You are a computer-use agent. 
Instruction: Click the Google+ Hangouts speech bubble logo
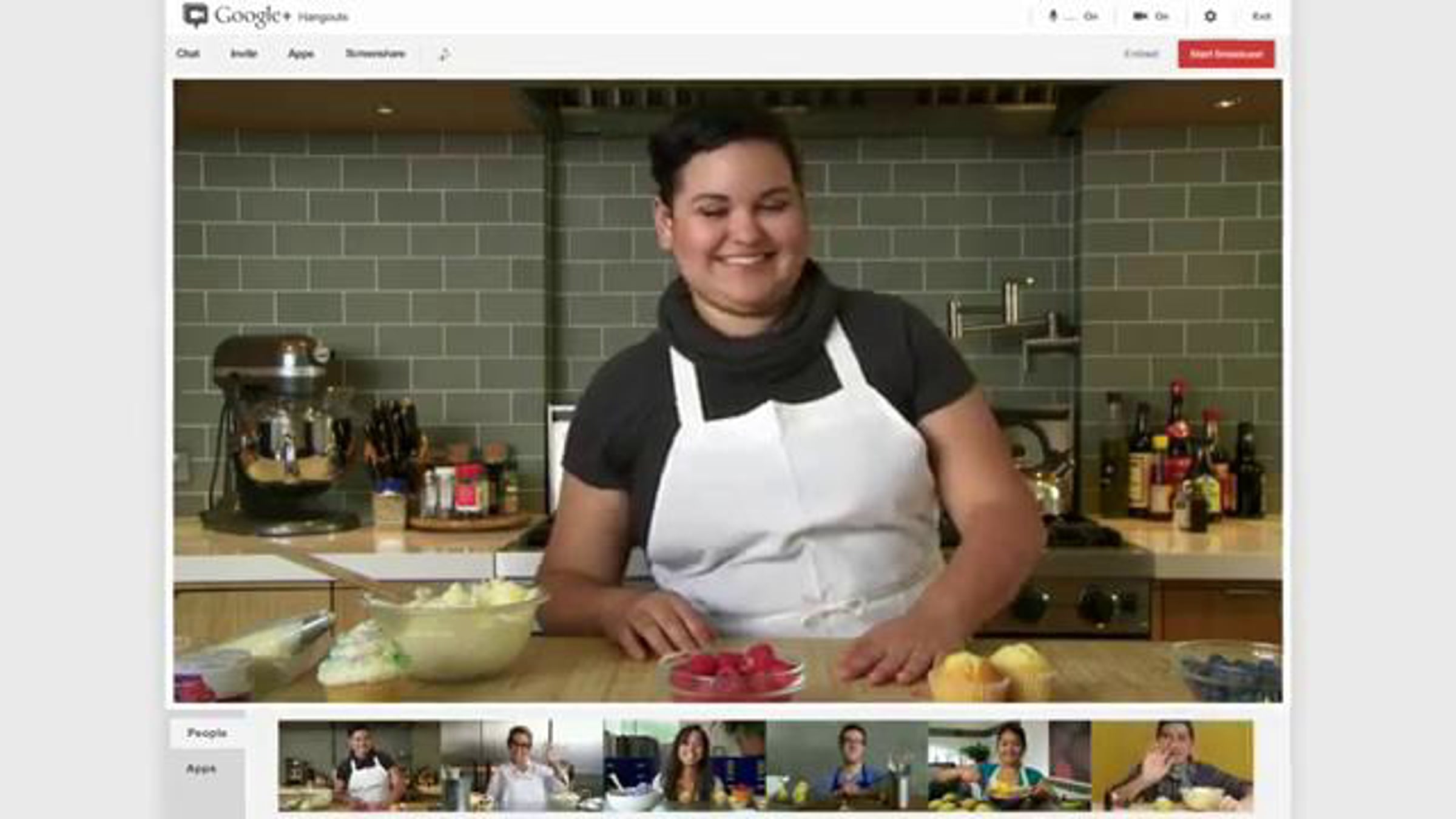click(x=195, y=15)
